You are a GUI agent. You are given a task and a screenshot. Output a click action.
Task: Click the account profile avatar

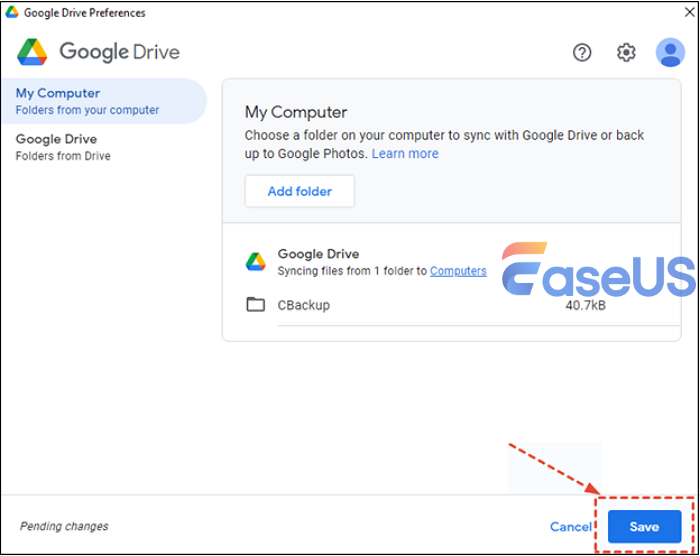(670, 53)
